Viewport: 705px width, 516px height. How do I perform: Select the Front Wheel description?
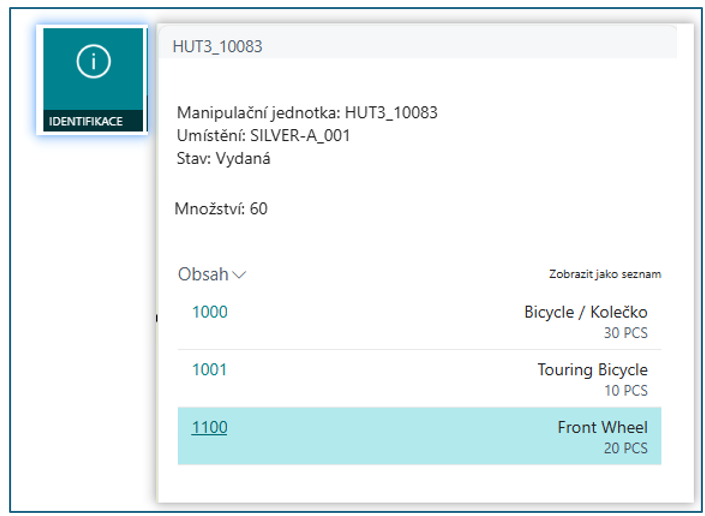pos(602,428)
